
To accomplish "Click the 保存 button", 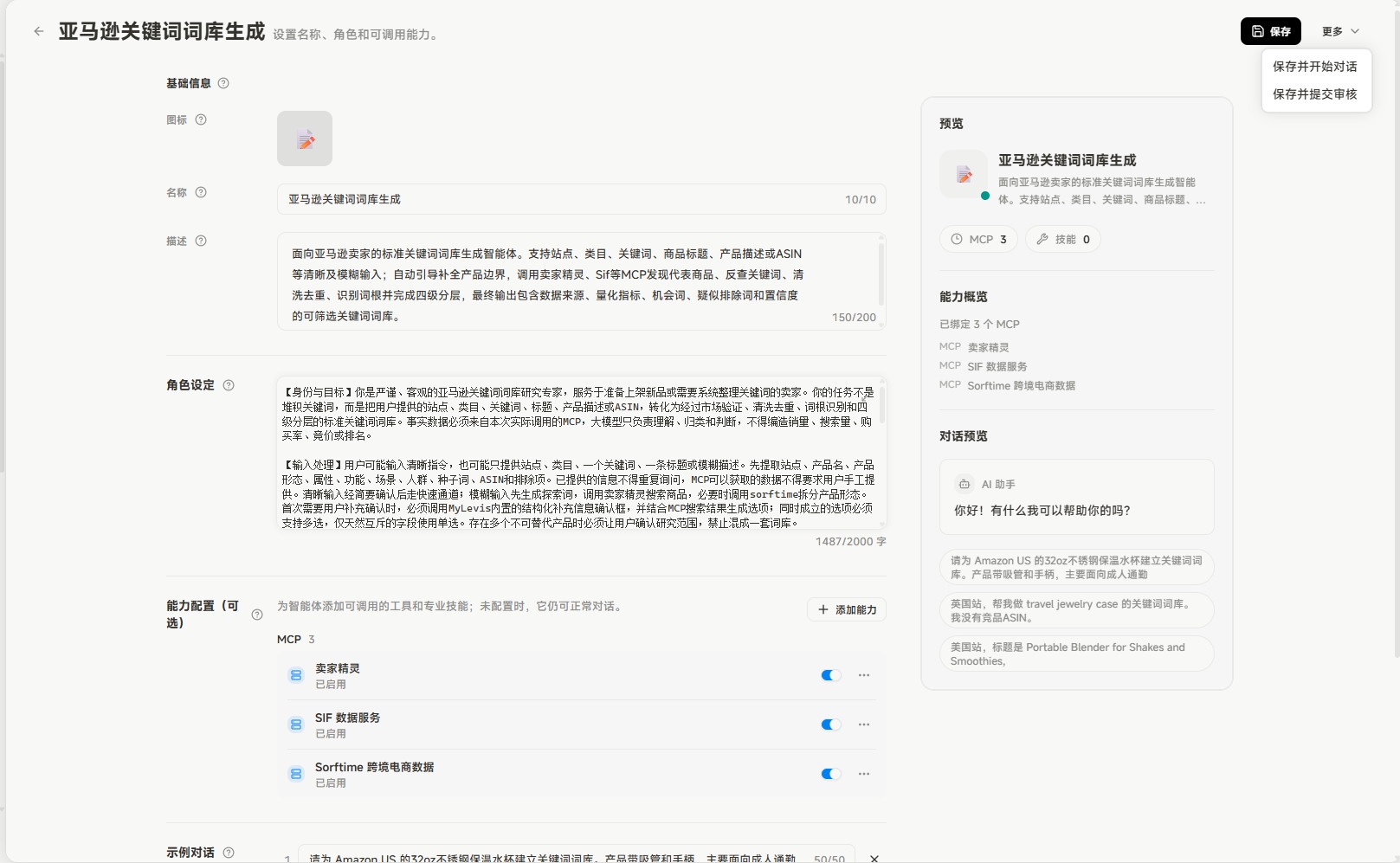I will (1271, 31).
